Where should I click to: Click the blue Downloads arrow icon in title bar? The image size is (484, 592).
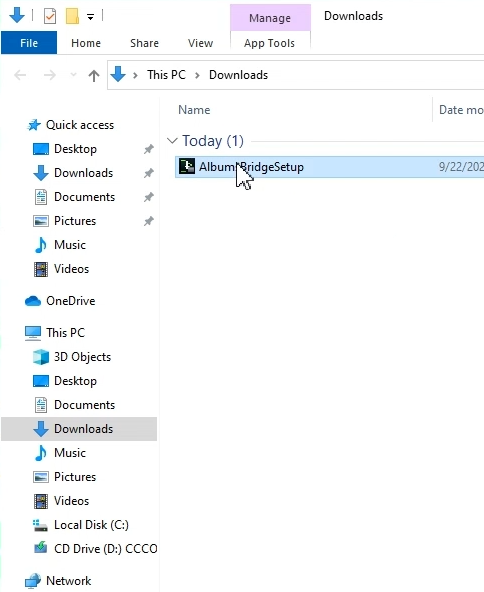tap(17, 16)
